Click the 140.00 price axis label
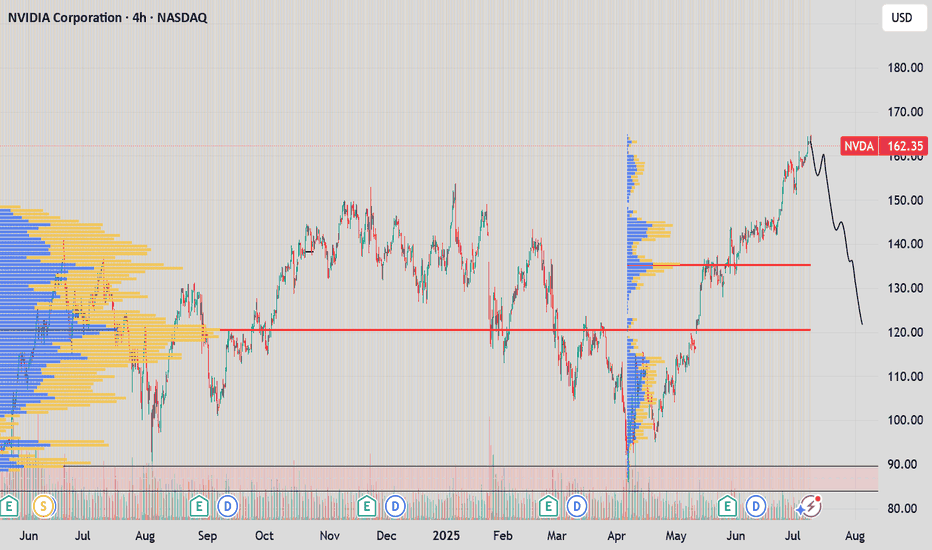Viewport: 932px width, 550px height. 905,244
